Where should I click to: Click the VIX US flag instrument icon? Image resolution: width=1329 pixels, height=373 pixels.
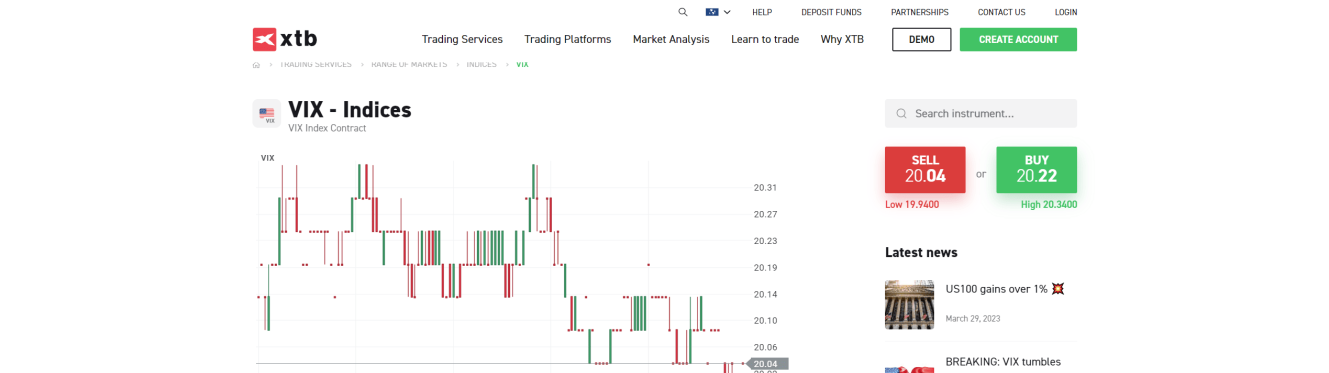click(267, 114)
